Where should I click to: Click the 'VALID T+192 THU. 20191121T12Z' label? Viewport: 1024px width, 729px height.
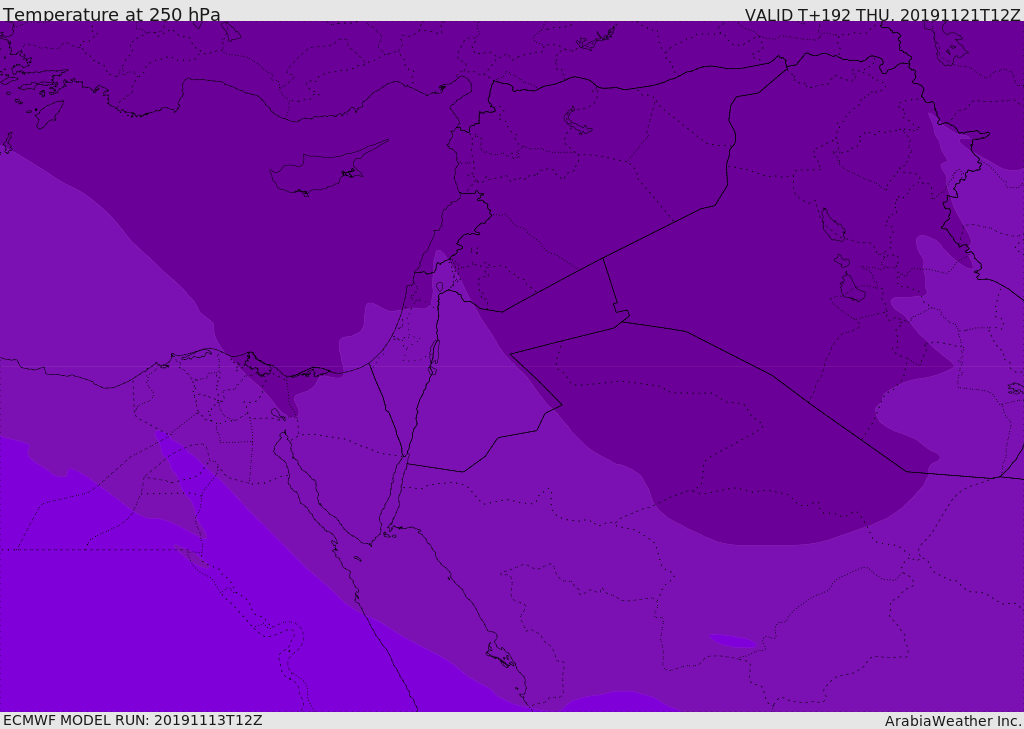pyautogui.click(x=882, y=14)
